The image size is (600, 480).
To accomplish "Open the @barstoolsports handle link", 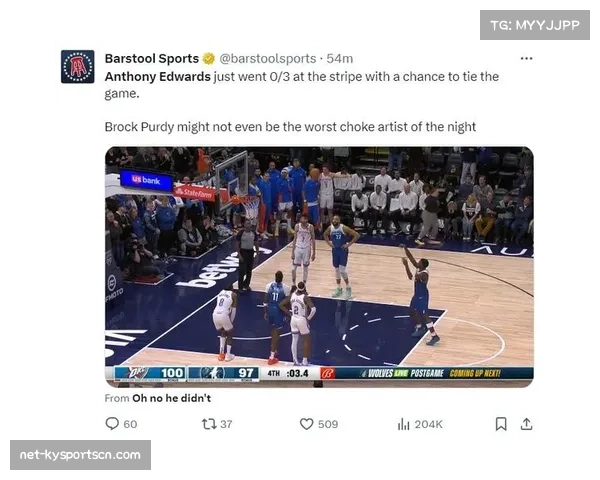I will [267, 59].
